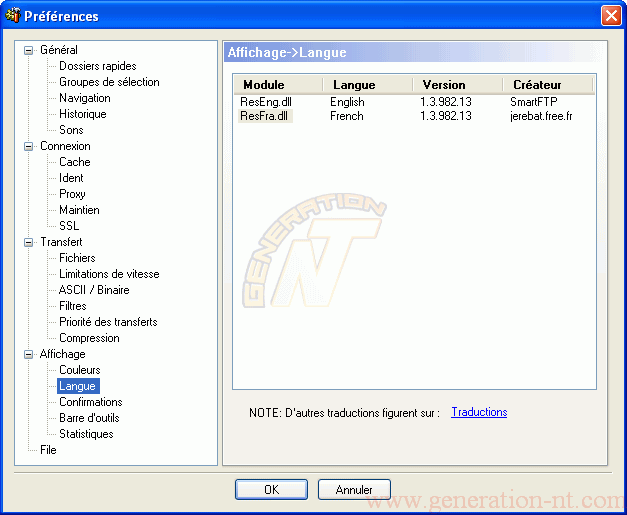
Task: Select the Affichage category
Action: coord(62,354)
